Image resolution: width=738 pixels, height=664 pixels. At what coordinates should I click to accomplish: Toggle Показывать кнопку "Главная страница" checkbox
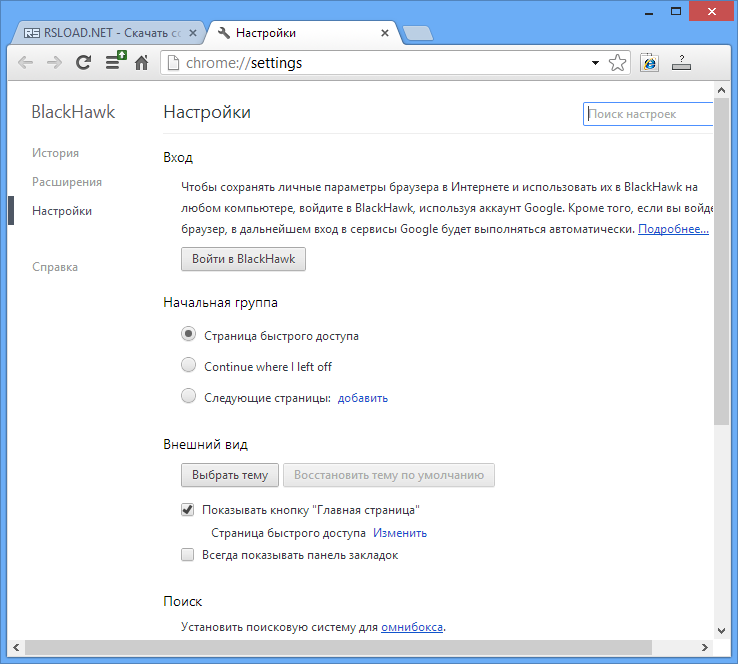(x=187, y=510)
